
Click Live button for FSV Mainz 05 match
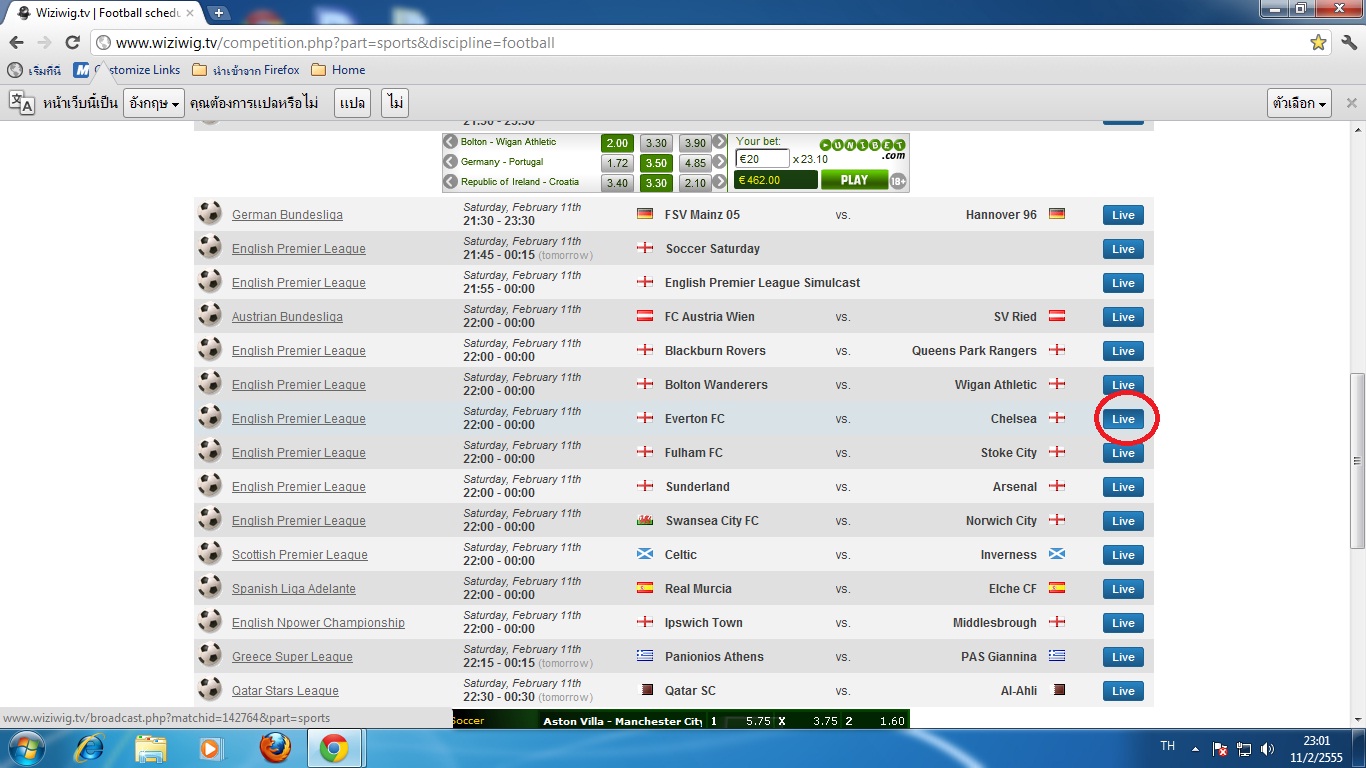1123,215
